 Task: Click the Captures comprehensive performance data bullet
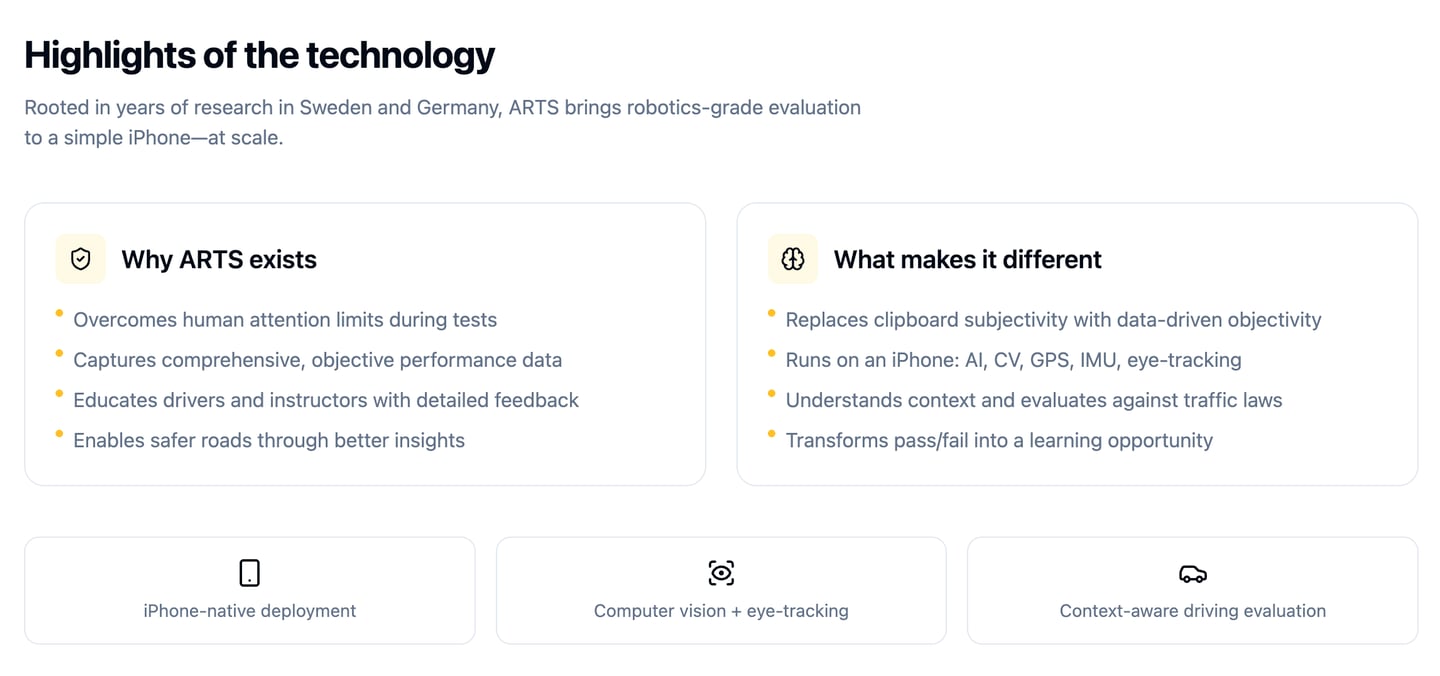point(317,360)
